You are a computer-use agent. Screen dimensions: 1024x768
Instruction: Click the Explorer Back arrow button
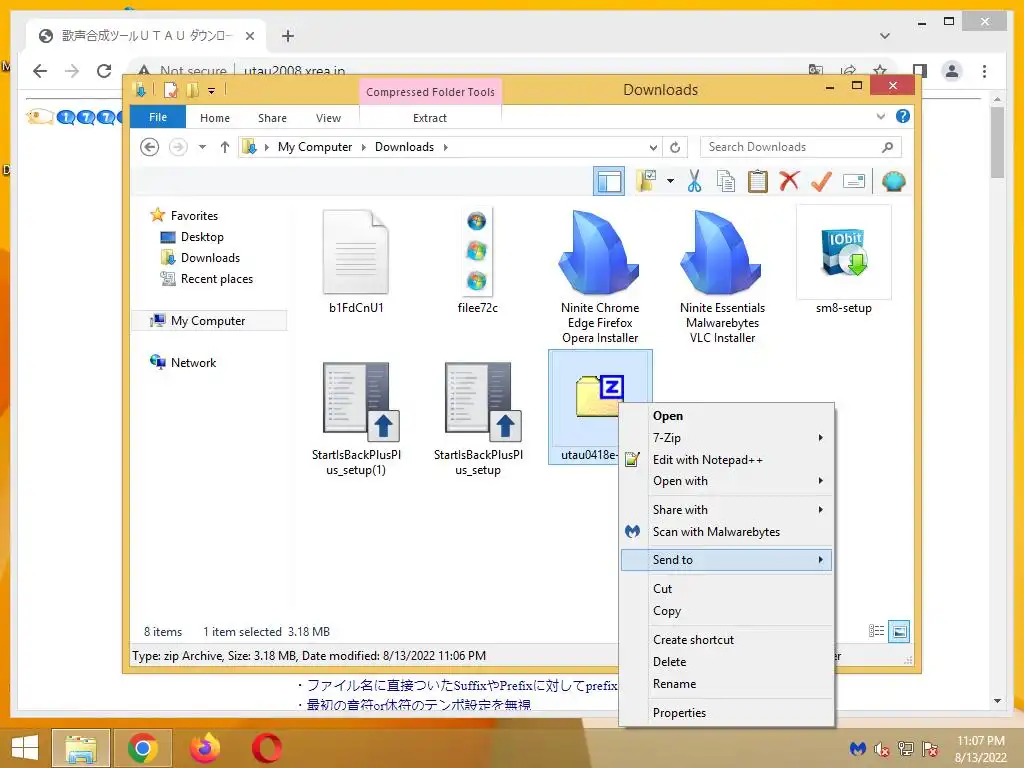150,147
